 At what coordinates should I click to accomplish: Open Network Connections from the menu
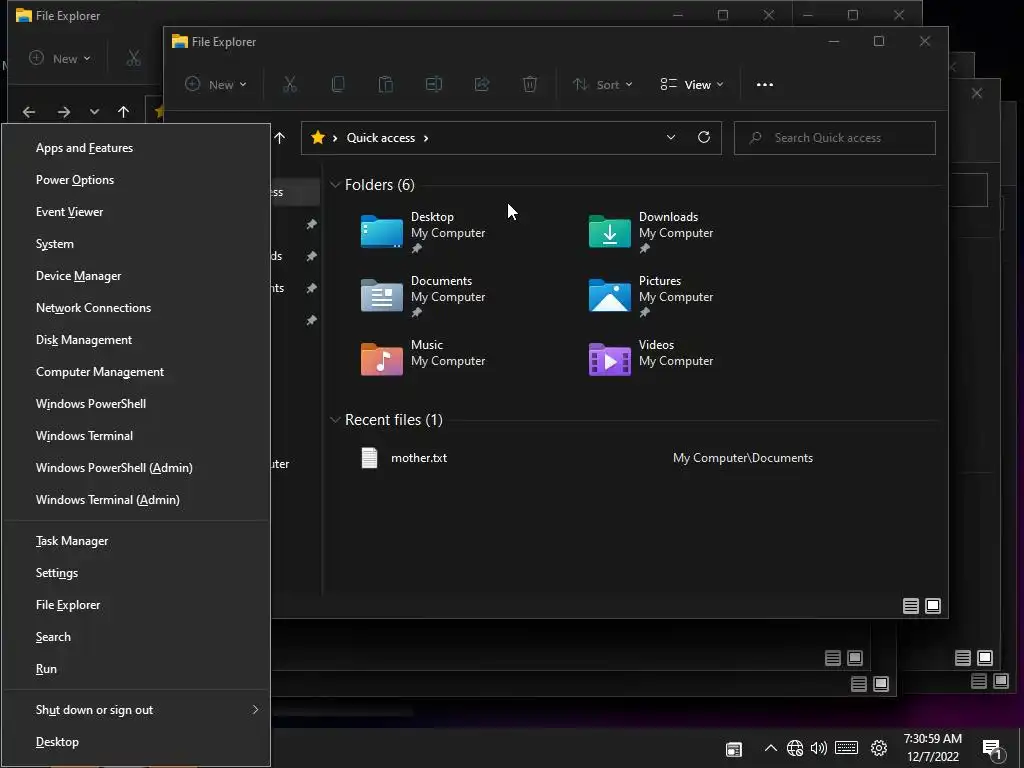coord(136,308)
